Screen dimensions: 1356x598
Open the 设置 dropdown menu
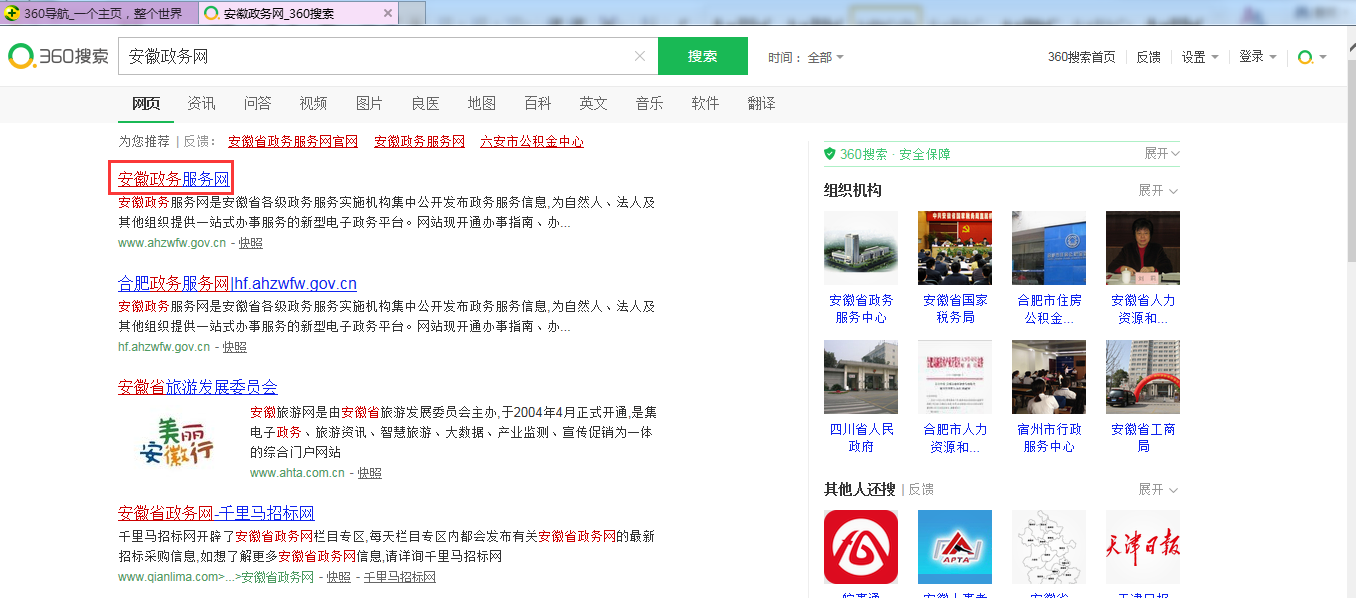(1199, 57)
